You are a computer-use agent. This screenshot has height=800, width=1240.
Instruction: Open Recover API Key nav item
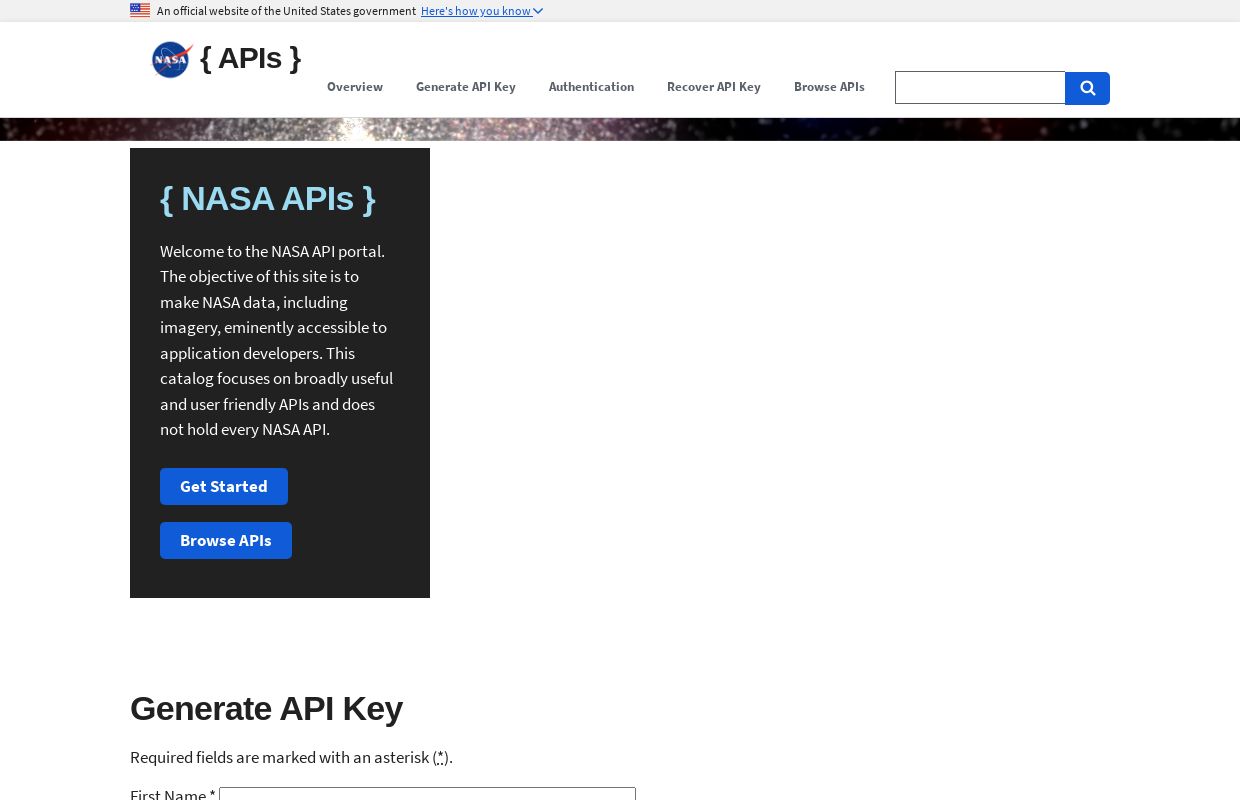pos(714,87)
